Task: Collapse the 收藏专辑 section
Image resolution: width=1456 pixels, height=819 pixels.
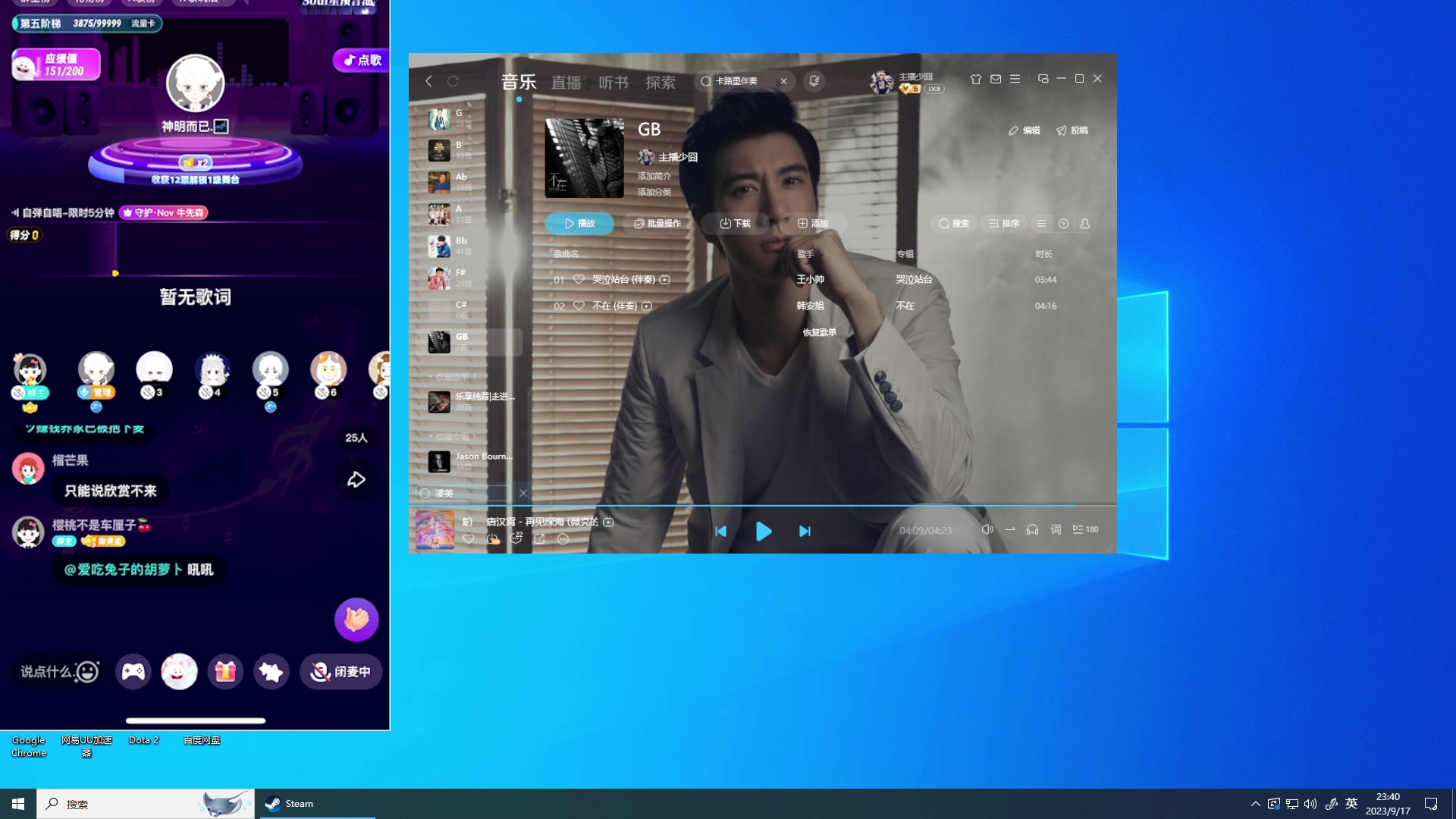Action: pos(452,437)
